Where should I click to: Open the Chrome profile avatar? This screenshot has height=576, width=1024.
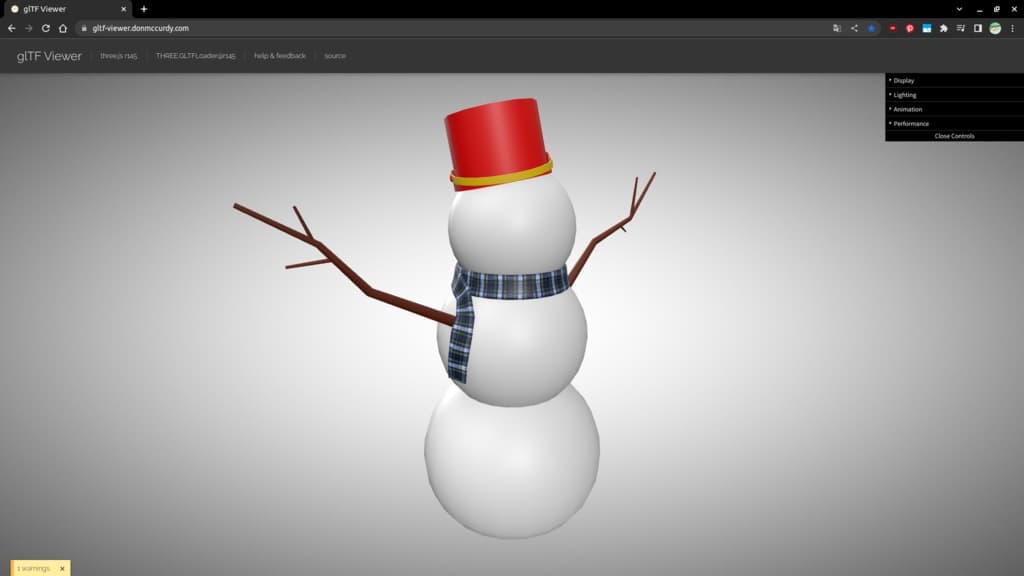(x=995, y=28)
